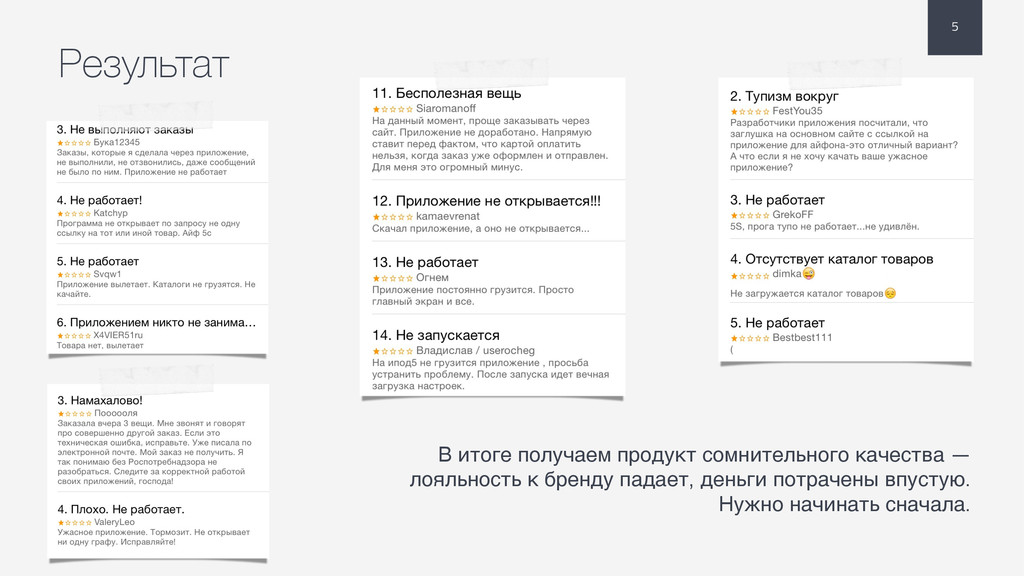Select review title "2. Тупизм вокруг"
Viewport: 1024px width, 576px height.
pyautogui.click(x=784, y=97)
